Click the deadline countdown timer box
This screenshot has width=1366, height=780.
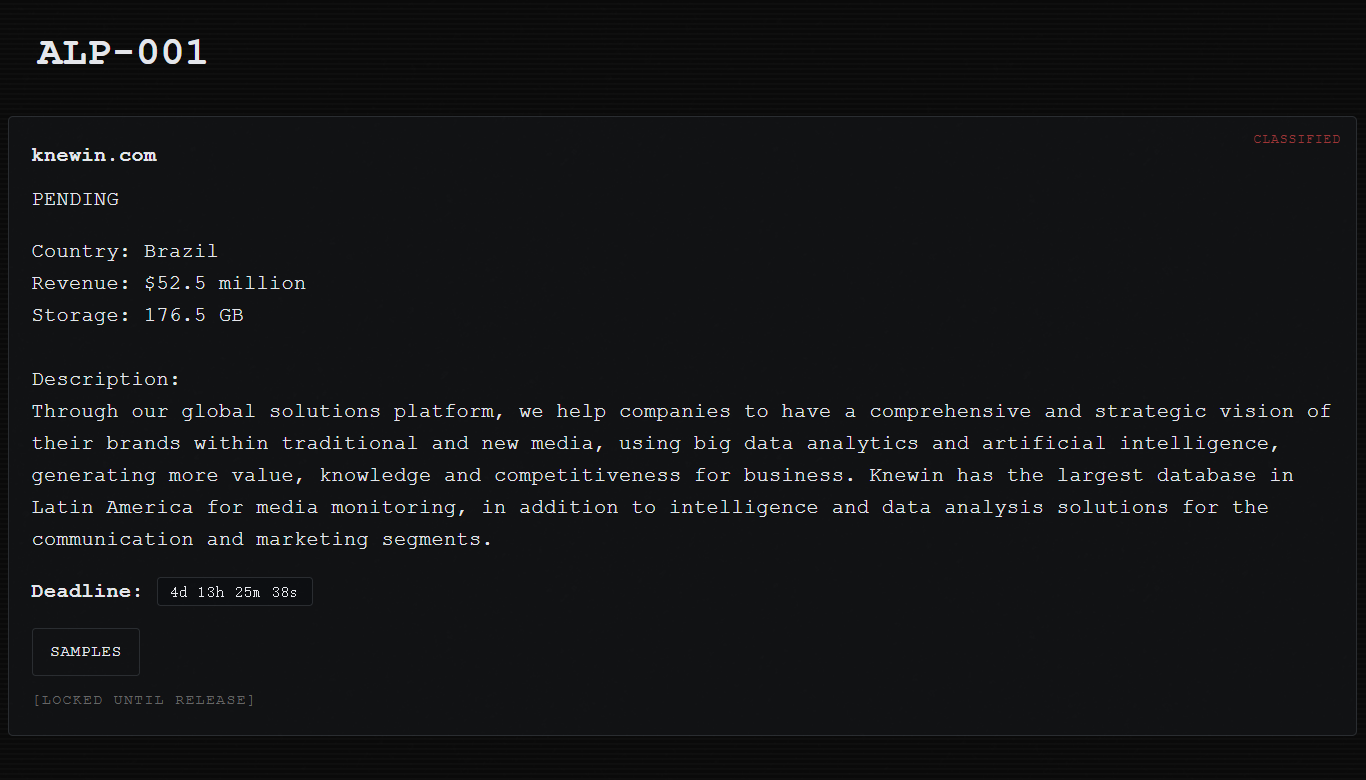click(x=234, y=592)
